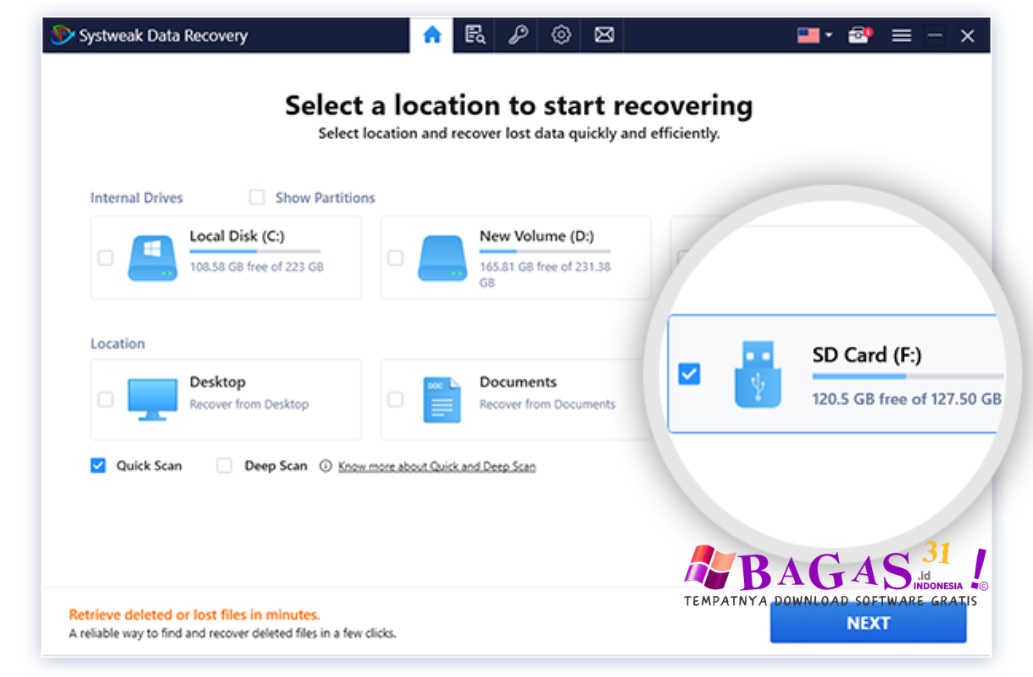
Task: Click 'Recover from Desktop' text
Action: (249, 404)
